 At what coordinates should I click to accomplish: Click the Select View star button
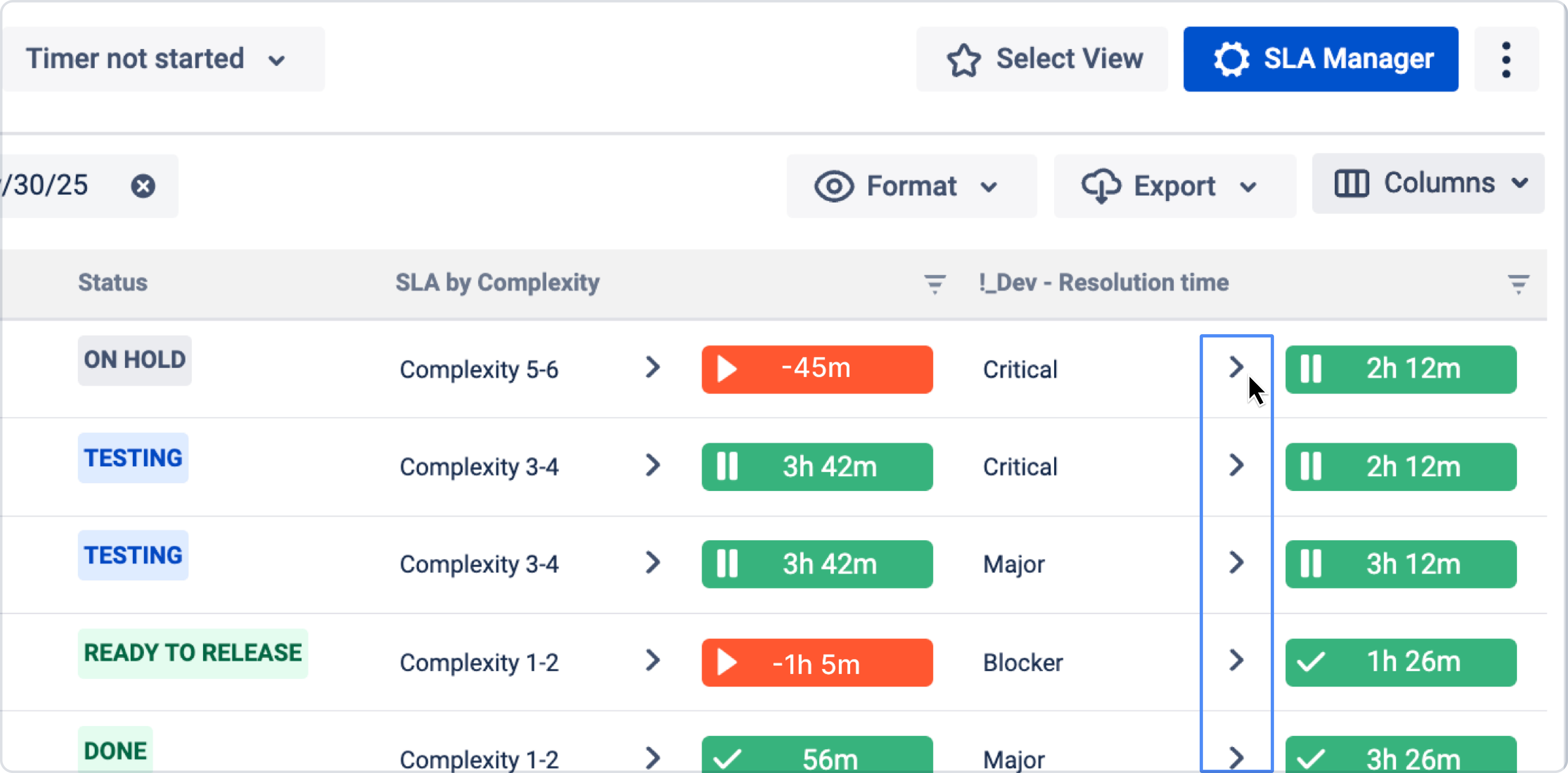tap(1042, 59)
